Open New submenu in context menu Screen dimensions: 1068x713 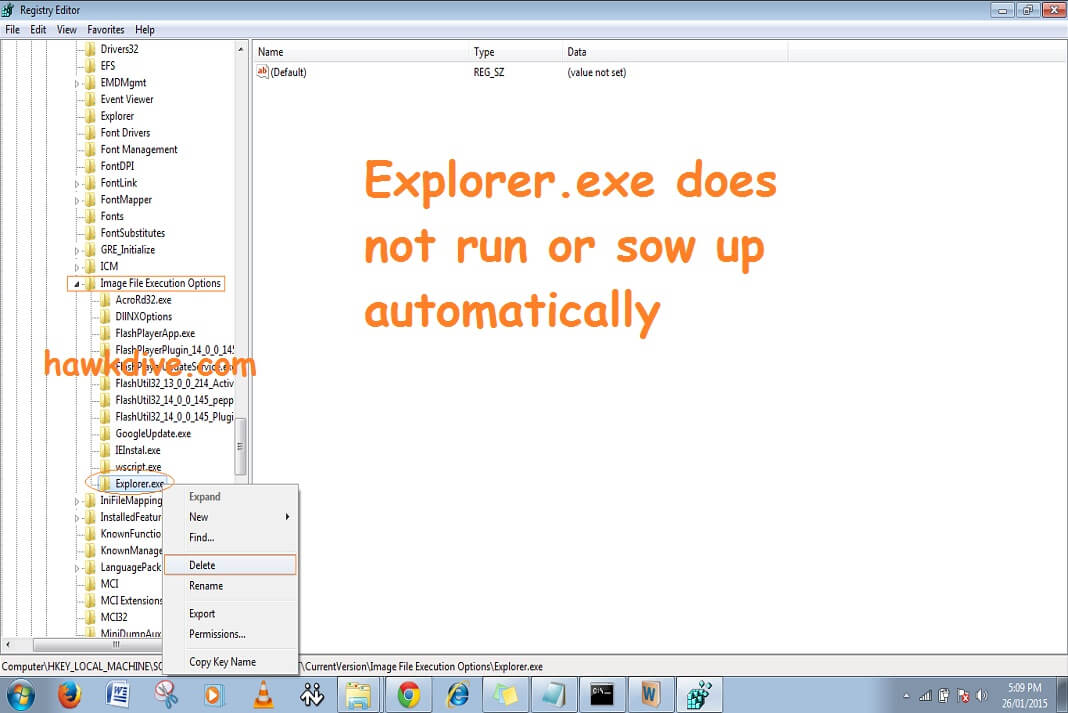tap(230, 517)
